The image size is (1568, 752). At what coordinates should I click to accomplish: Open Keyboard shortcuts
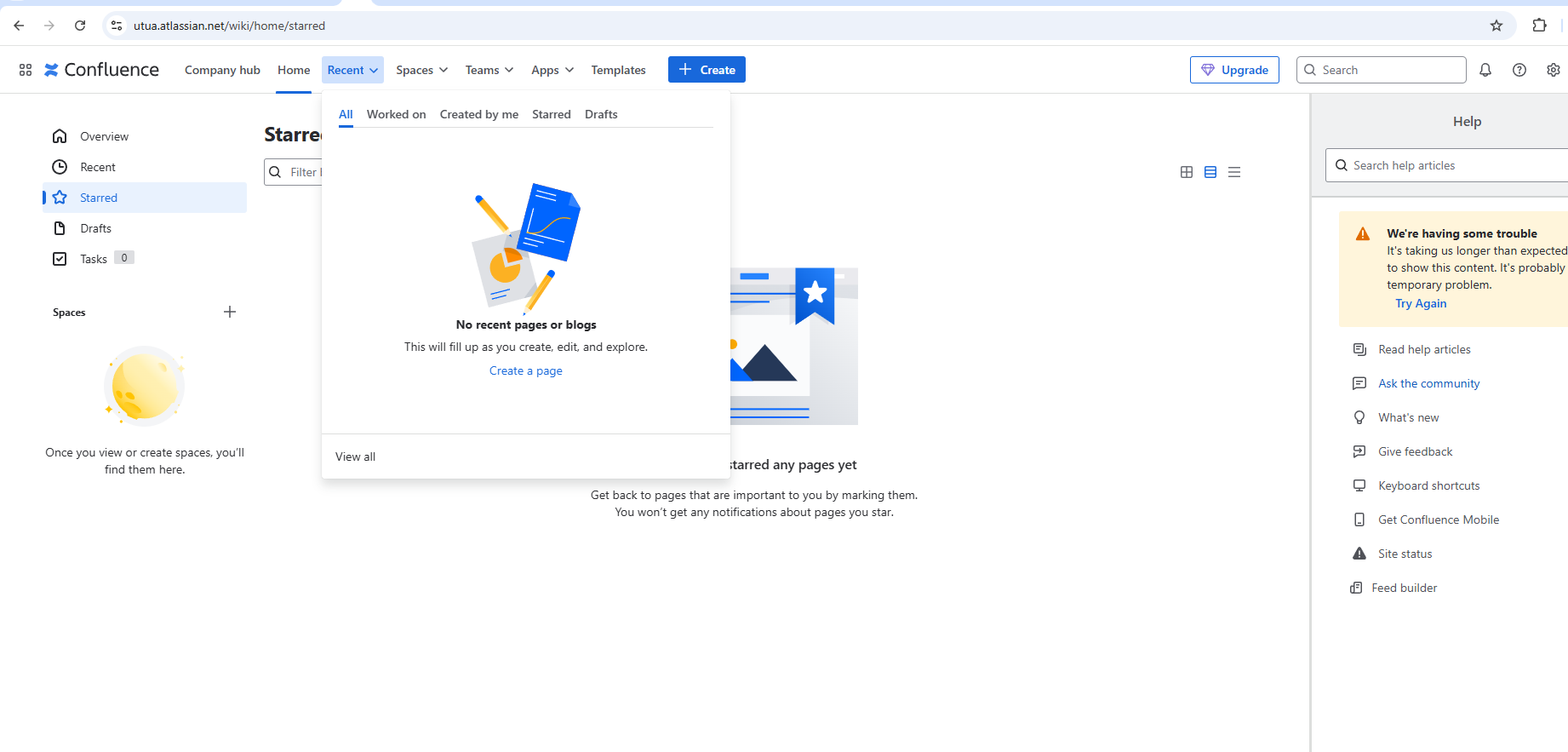[1428, 485]
